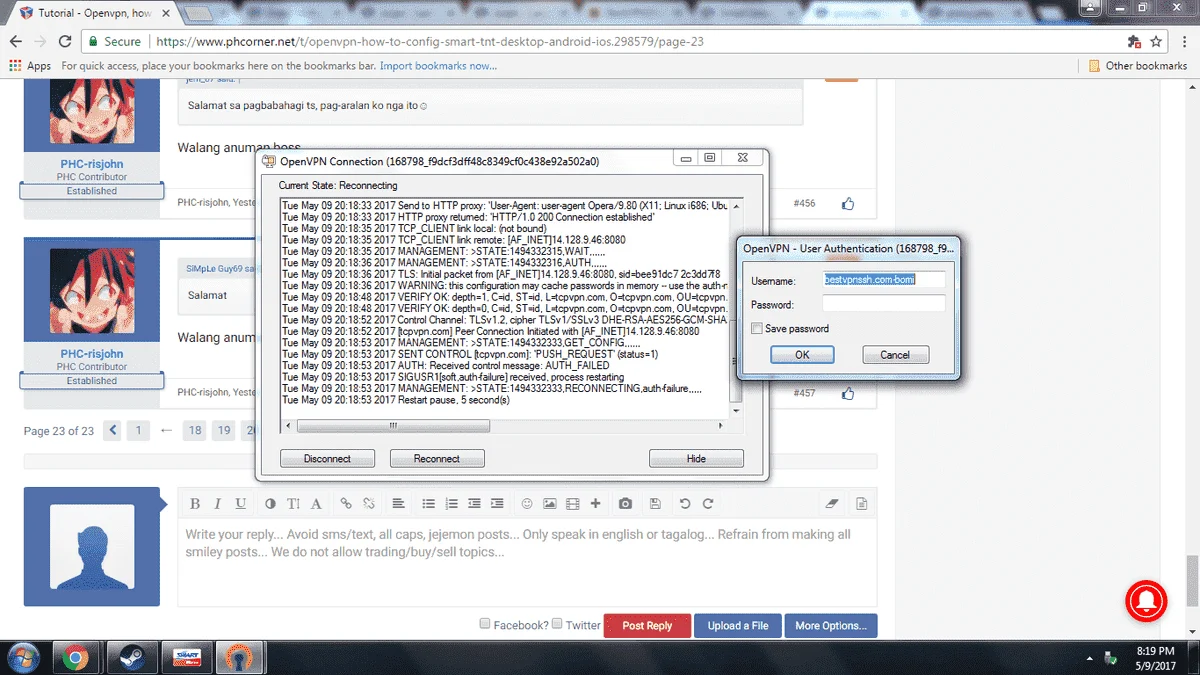Toggle italic formatting in reply editor
Screen dimensions: 1200x675
(218, 503)
